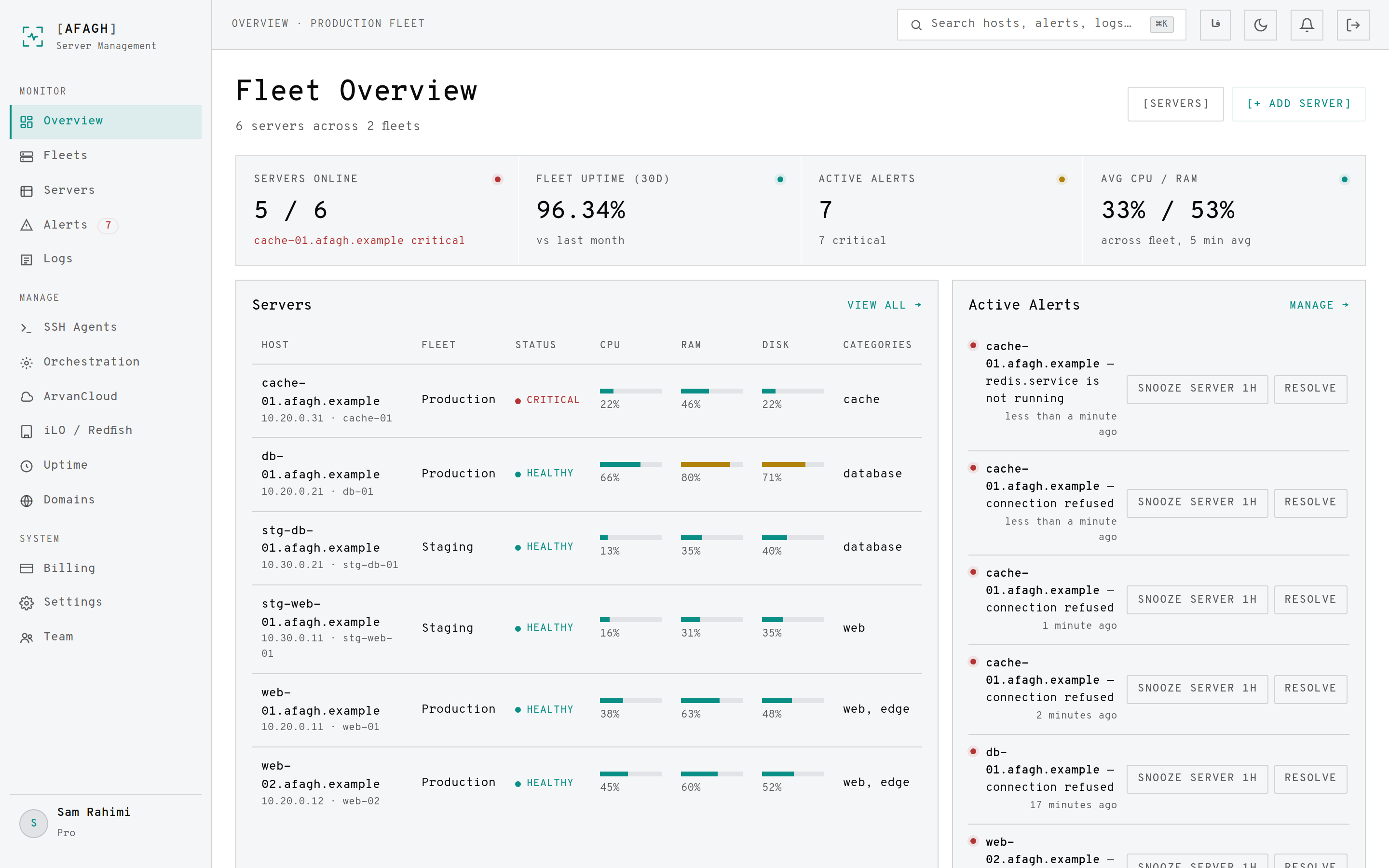This screenshot has width=1389, height=868.
Task: Toggle dark mode with moon icon
Action: (1260, 25)
